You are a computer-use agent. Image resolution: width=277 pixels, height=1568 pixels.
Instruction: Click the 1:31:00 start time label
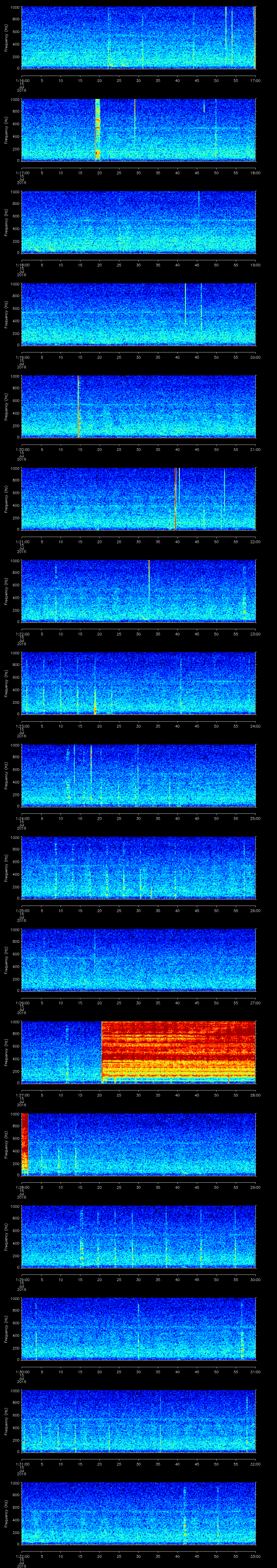tap(22, 1464)
